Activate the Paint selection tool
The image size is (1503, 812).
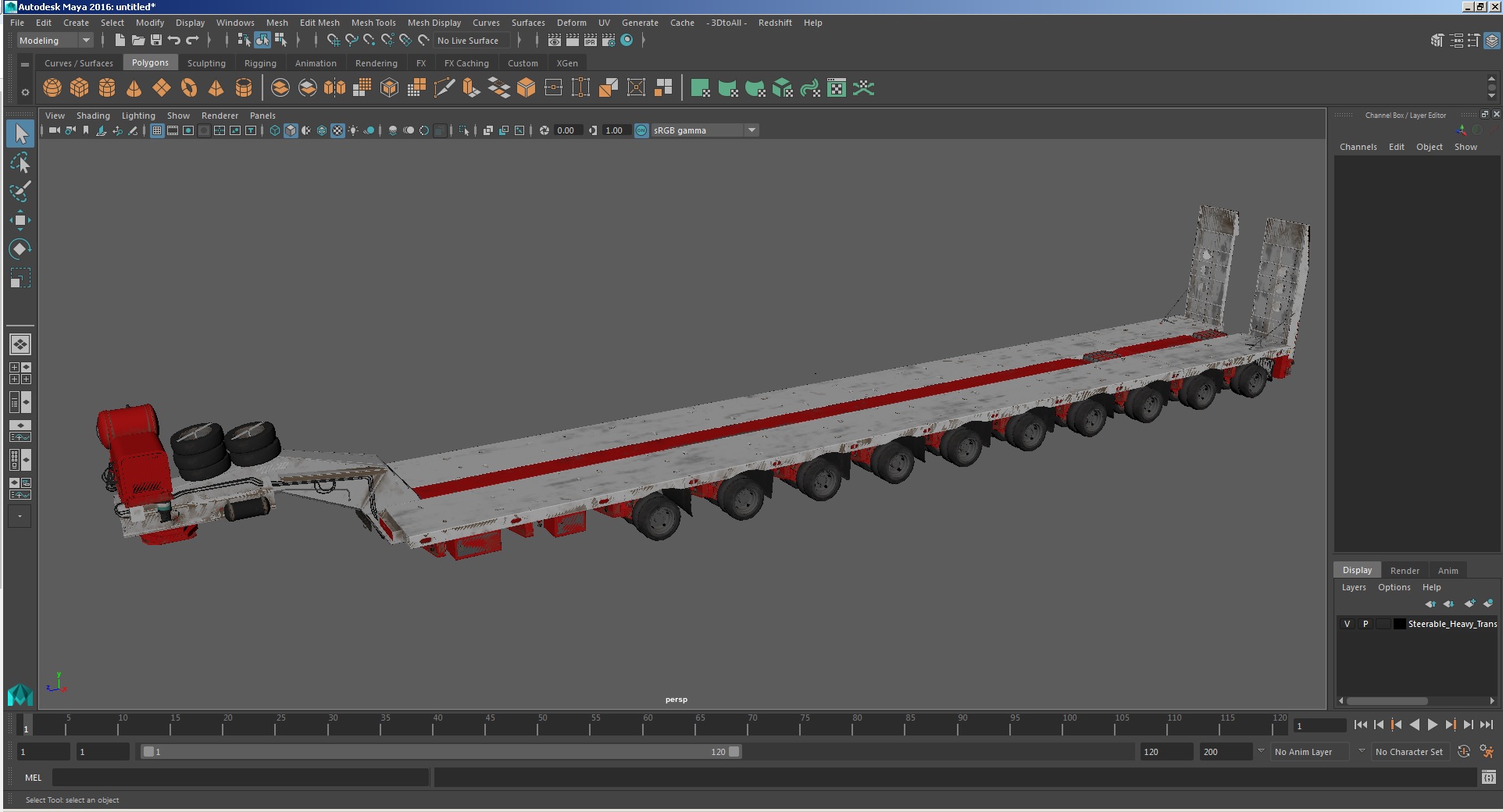[x=20, y=191]
